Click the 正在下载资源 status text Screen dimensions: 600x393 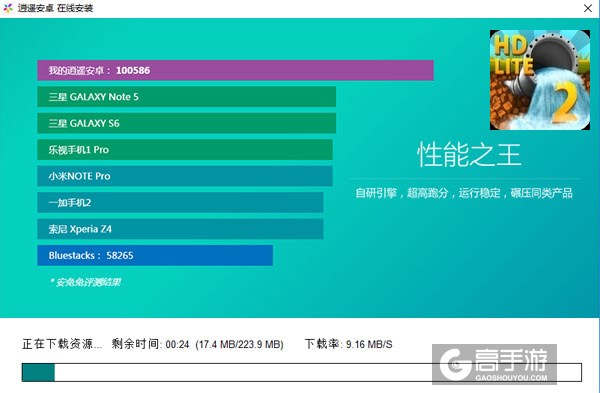(x=62, y=344)
